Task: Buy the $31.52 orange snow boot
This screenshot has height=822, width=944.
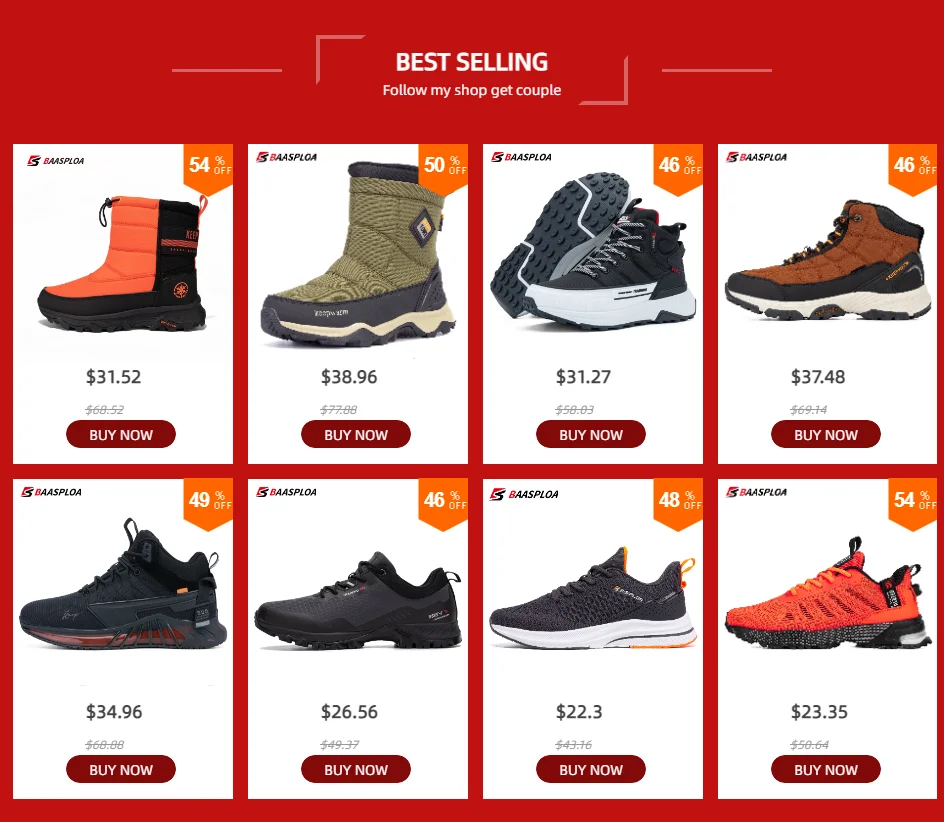Action: point(121,434)
